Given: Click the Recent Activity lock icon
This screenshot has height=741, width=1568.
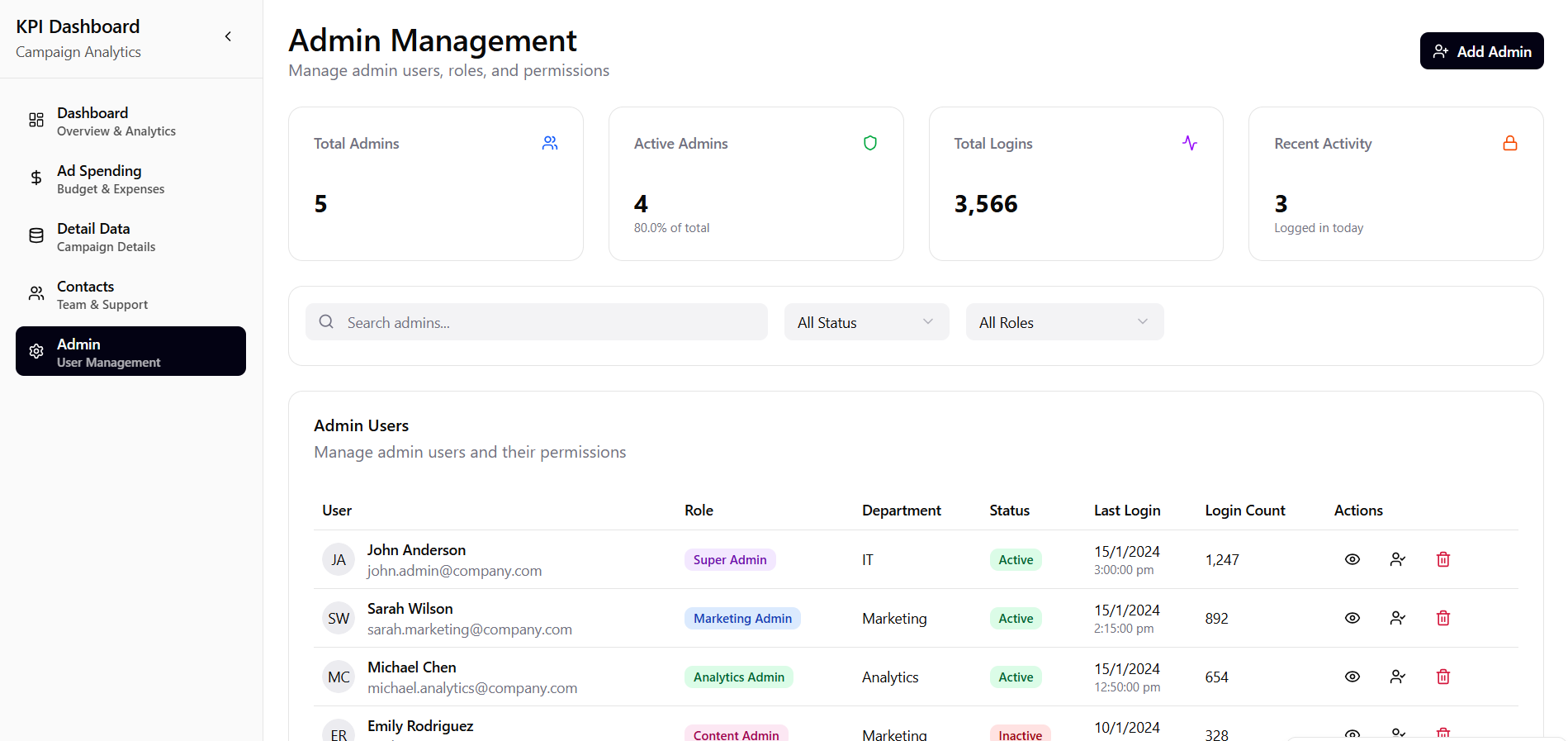Looking at the screenshot, I should [1510, 143].
